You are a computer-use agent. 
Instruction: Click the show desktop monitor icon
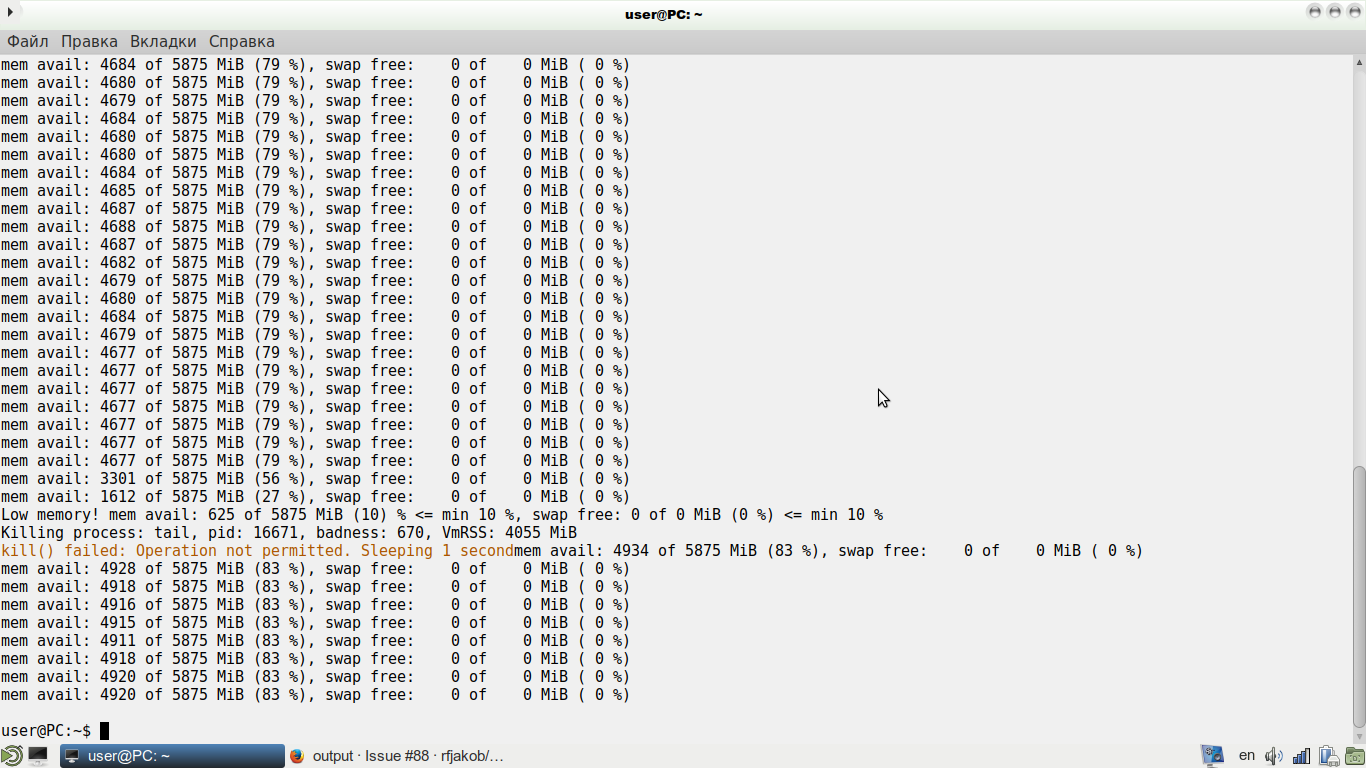click(38, 756)
